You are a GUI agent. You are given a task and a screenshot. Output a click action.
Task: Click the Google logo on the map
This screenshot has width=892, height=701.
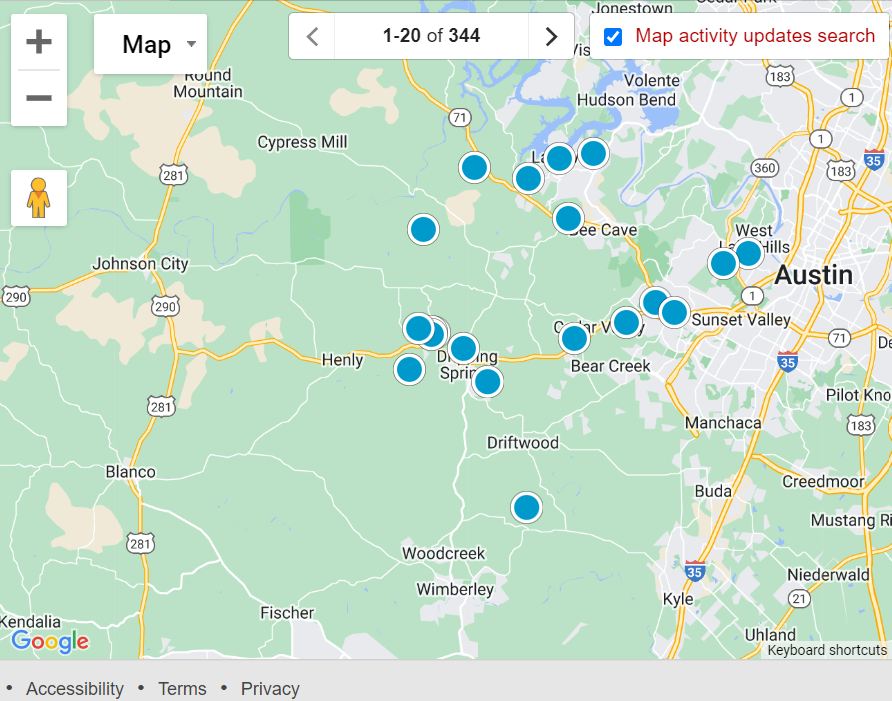click(50, 642)
